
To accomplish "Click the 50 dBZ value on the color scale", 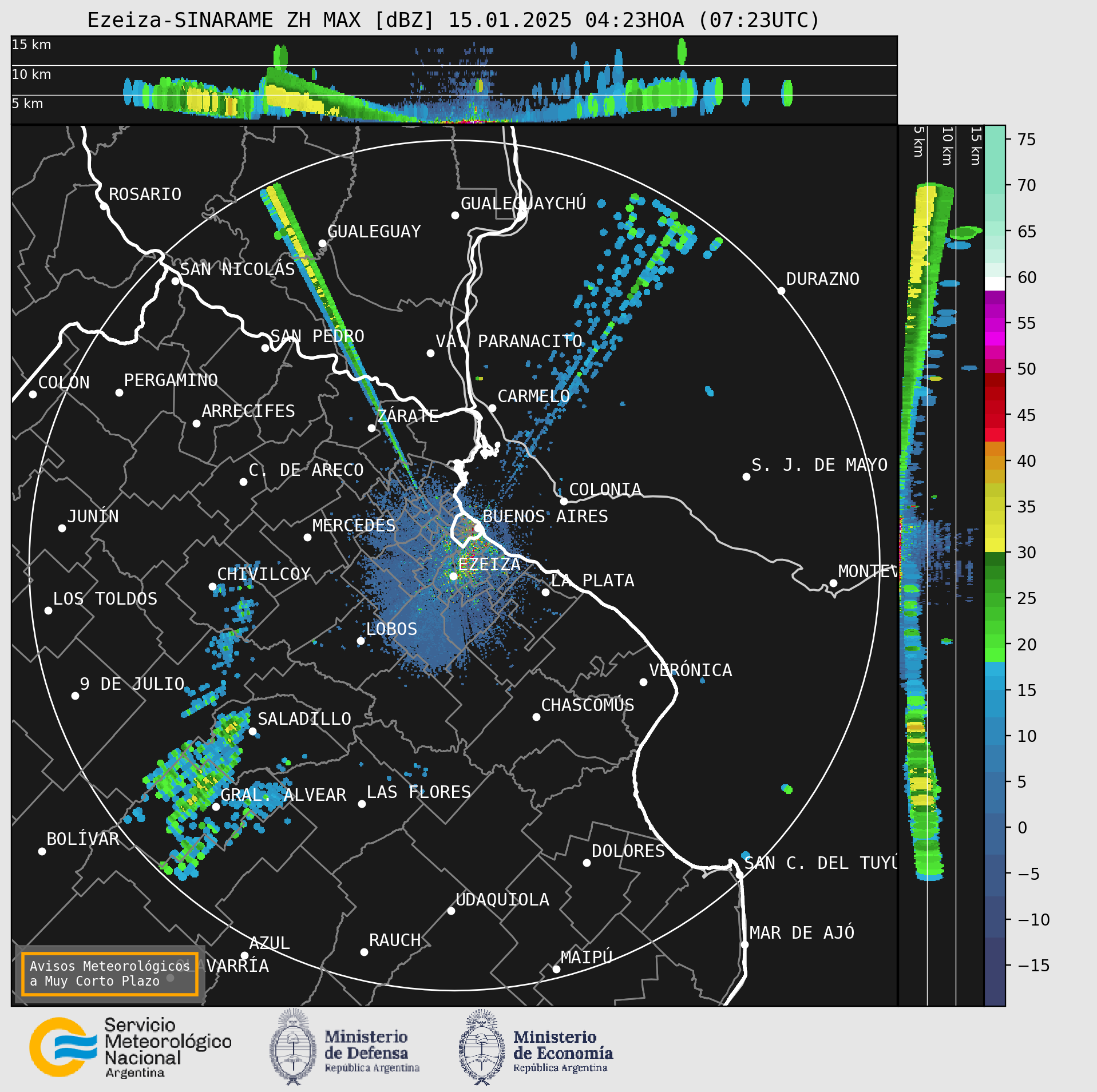I will [x=1027, y=369].
